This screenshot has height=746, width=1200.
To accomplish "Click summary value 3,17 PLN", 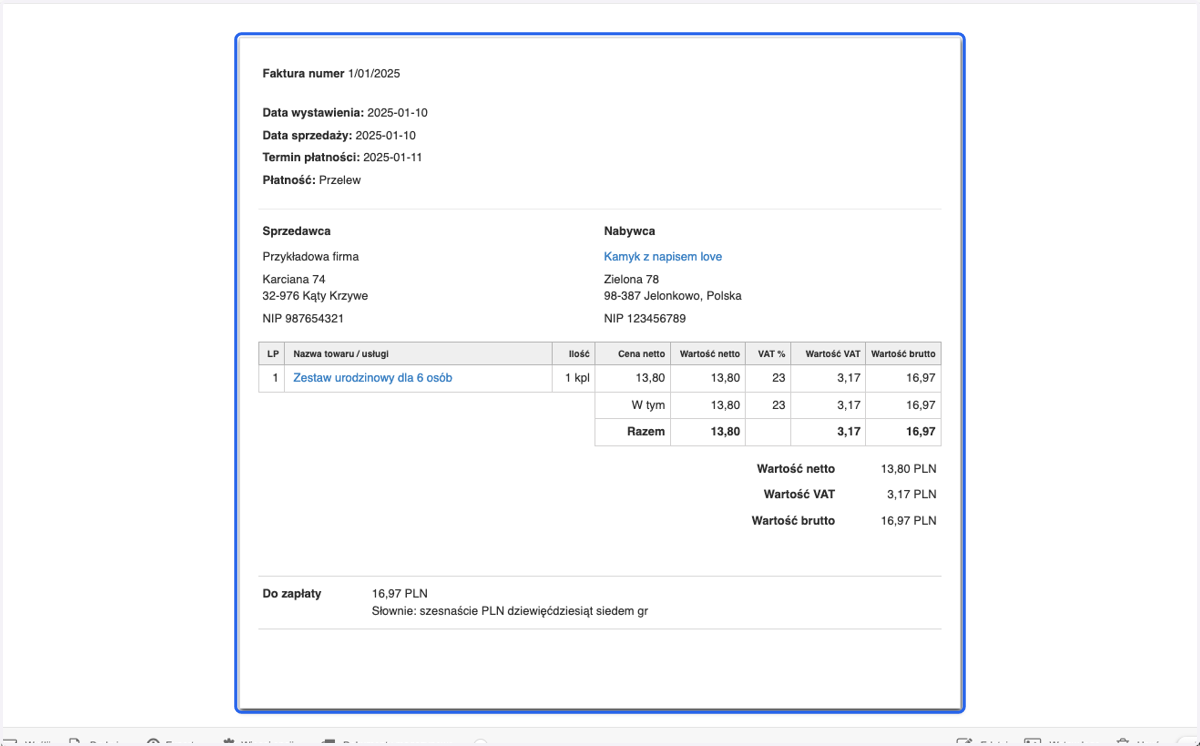I will [x=912, y=494].
